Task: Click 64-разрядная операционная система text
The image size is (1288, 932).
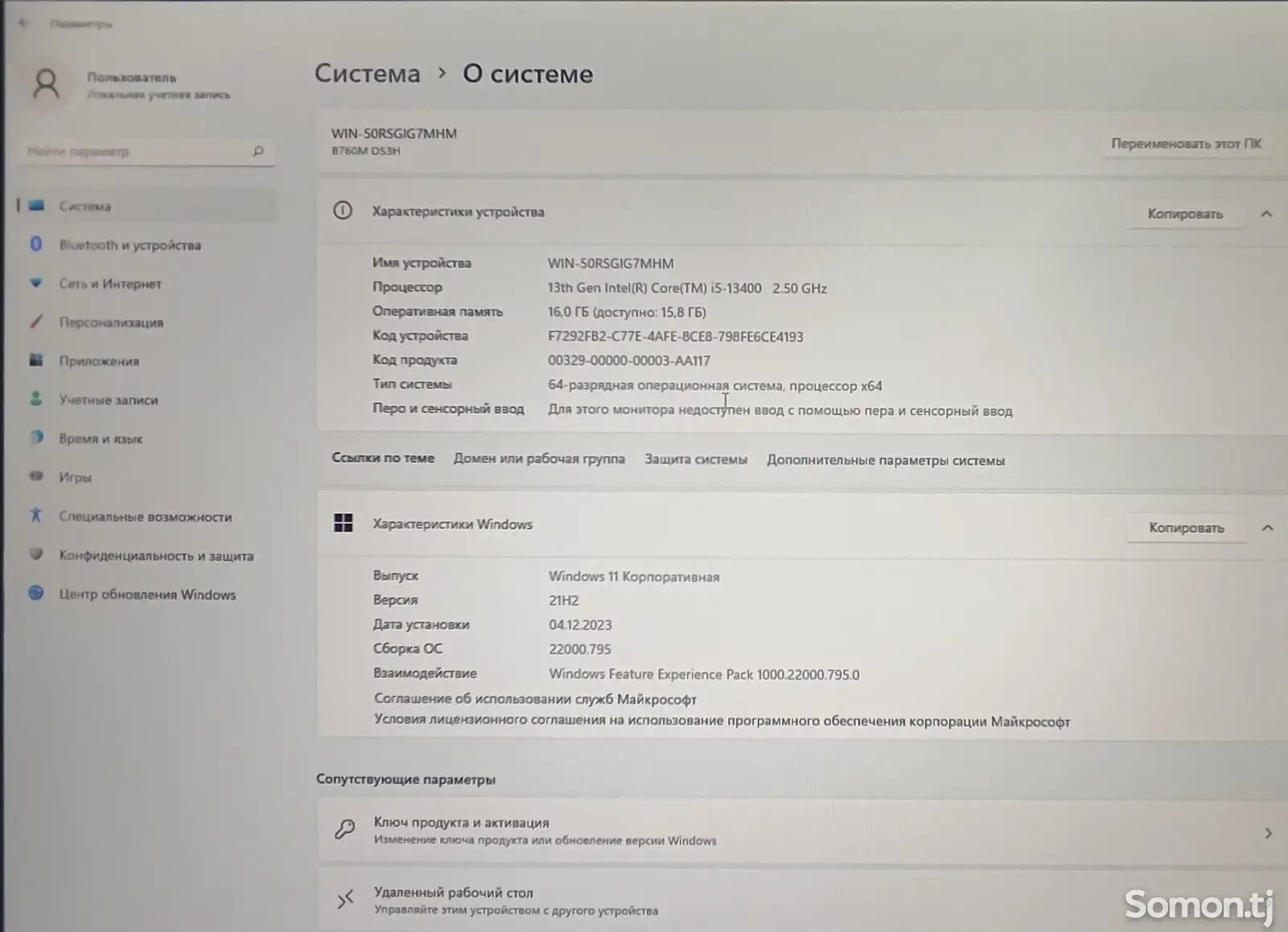Action: point(714,386)
